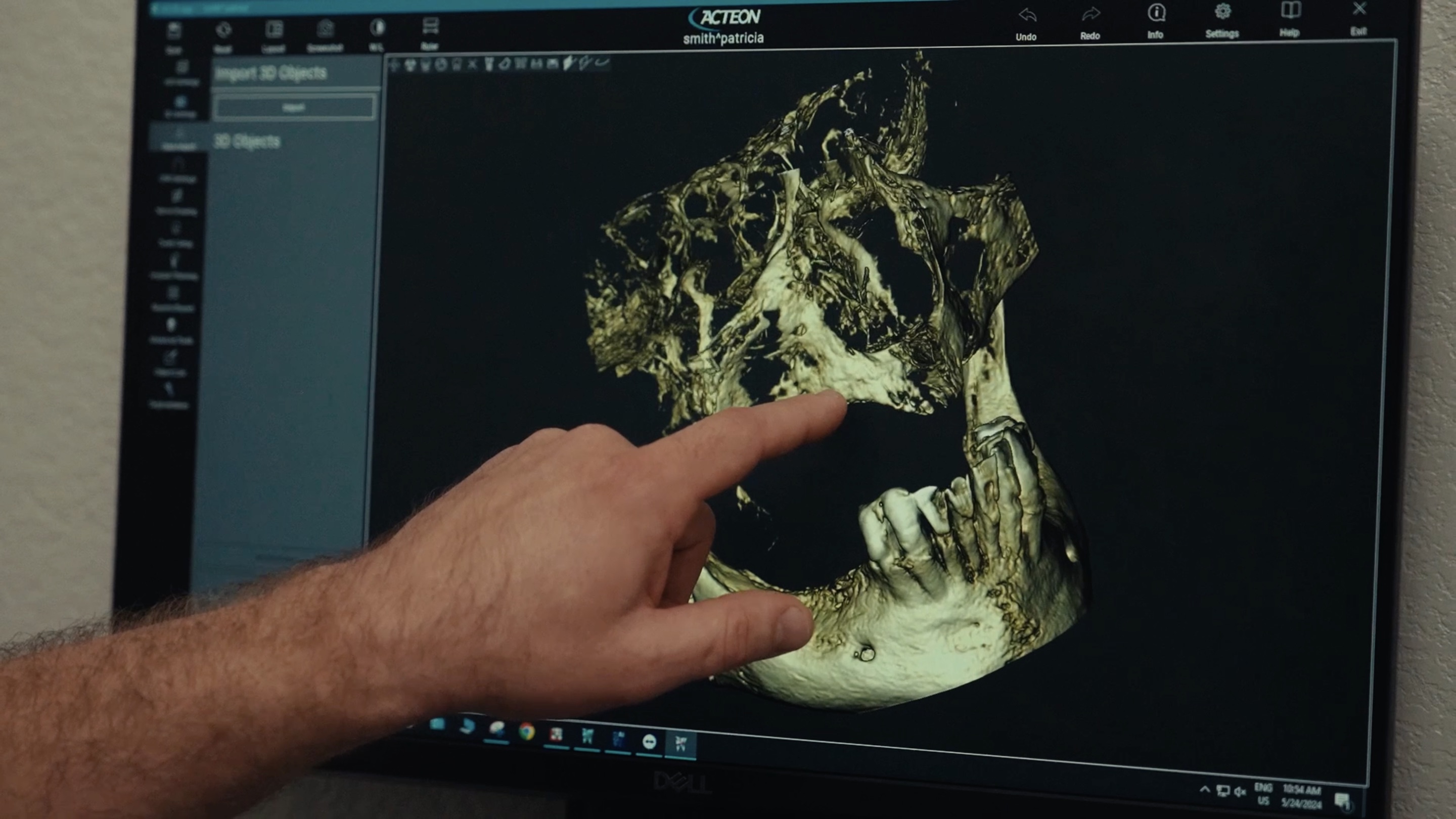Click the X tool in viewport toolbar
The image size is (1456, 819).
tap(473, 65)
